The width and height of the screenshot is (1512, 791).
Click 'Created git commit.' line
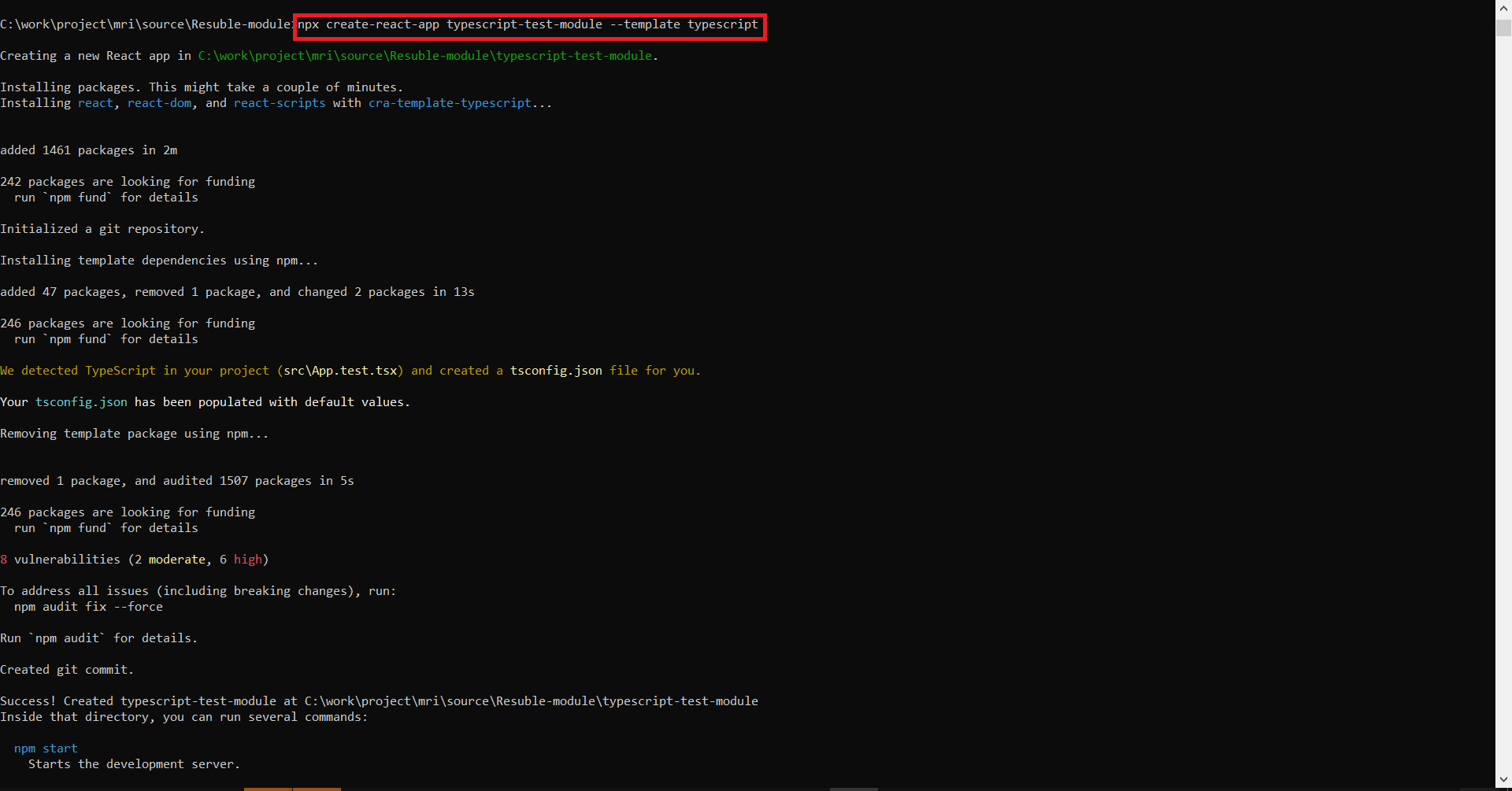coord(67,670)
